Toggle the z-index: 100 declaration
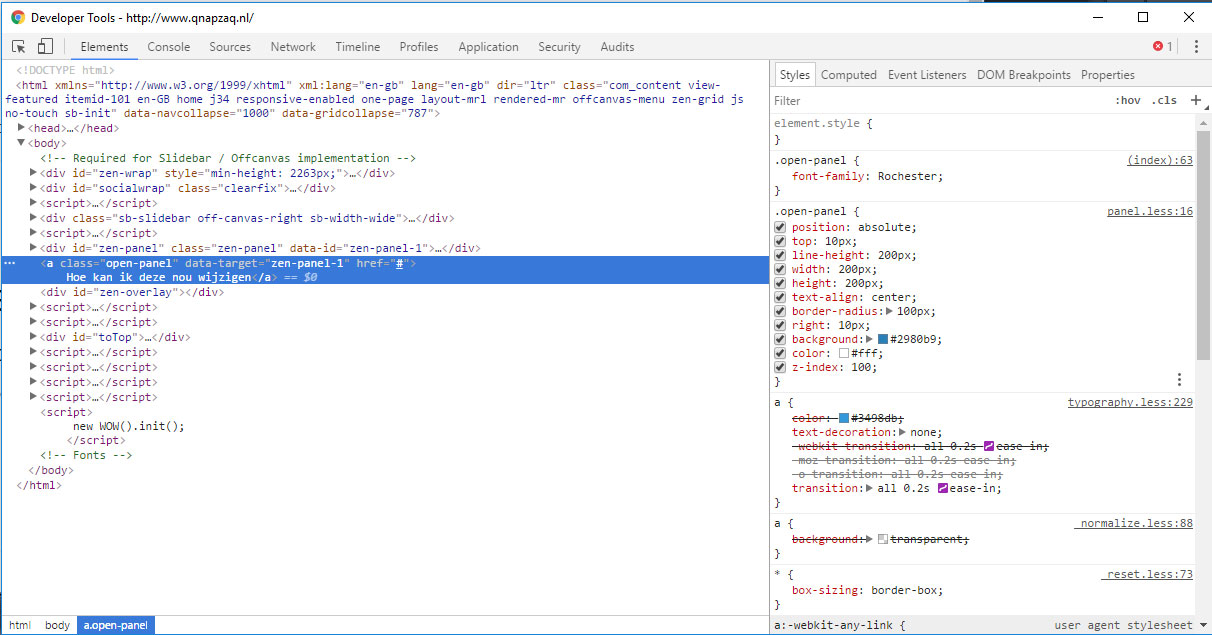The width and height of the screenshot is (1212, 635). (x=781, y=367)
